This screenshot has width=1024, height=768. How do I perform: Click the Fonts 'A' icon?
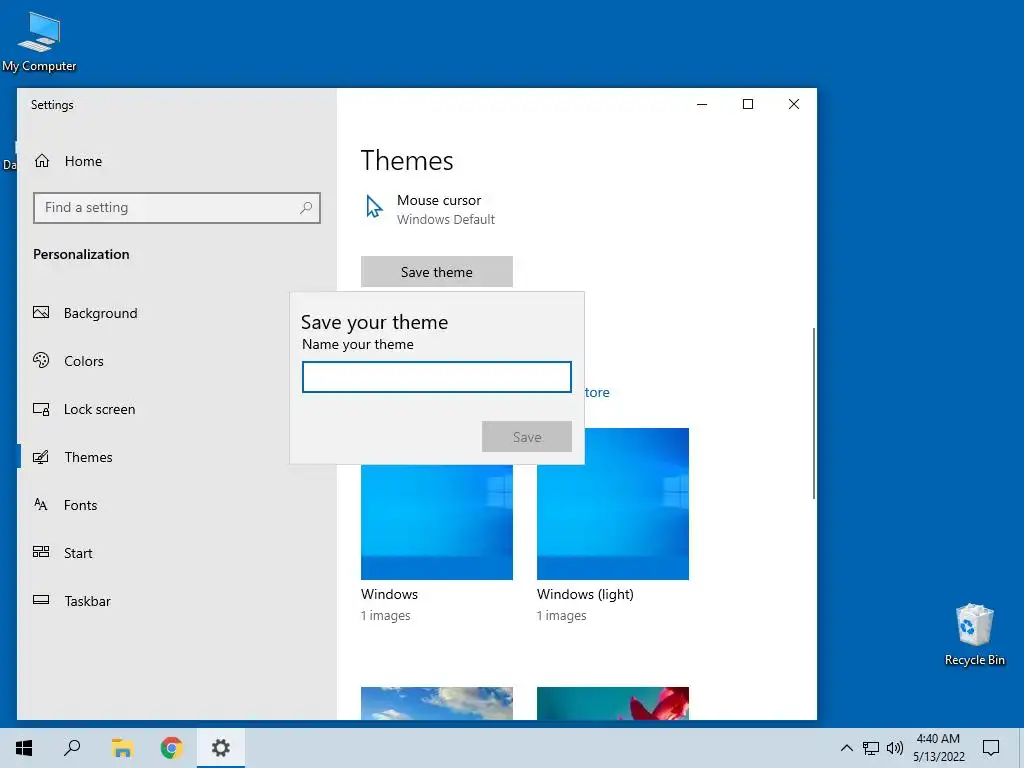(40, 504)
